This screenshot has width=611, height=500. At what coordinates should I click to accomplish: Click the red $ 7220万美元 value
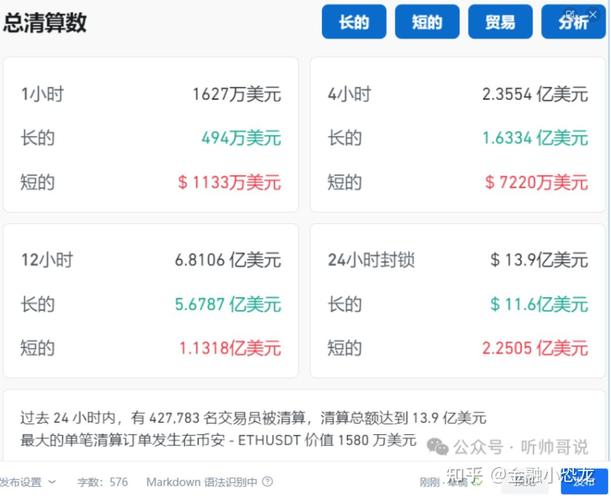pyautogui.click(x=537, y=182)
